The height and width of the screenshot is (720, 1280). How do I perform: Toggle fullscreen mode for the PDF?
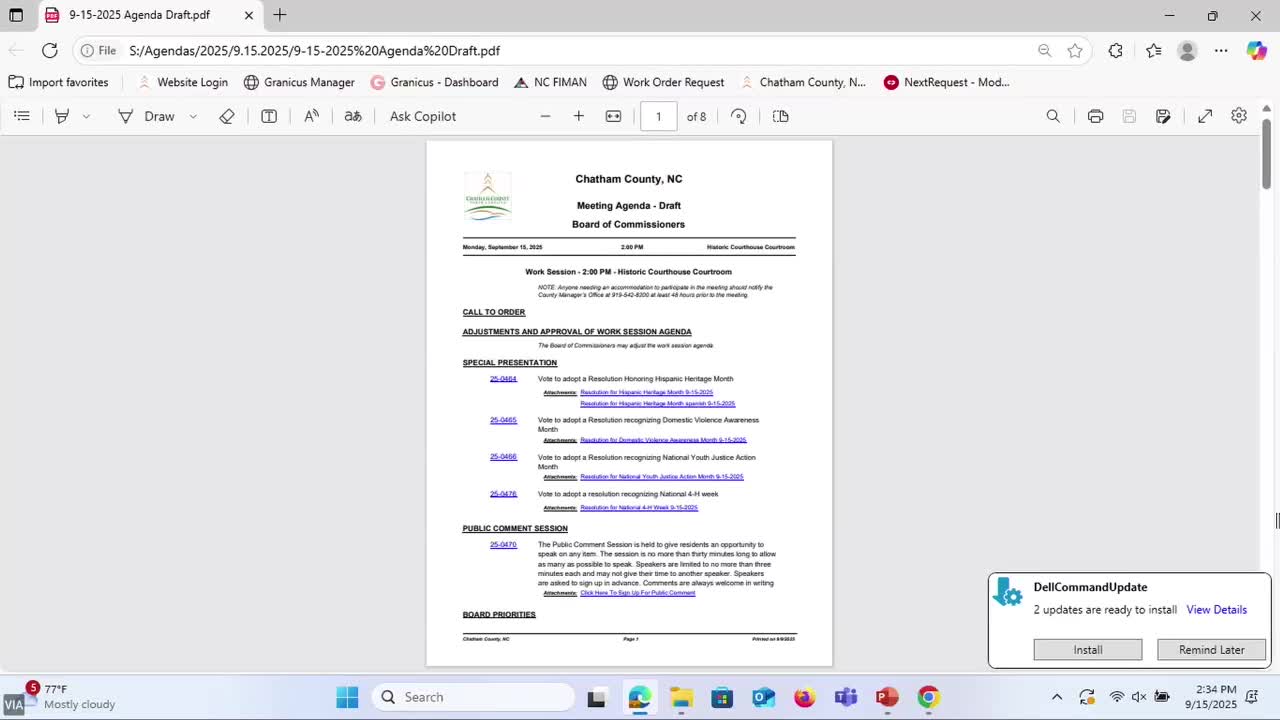[1205, 116]
